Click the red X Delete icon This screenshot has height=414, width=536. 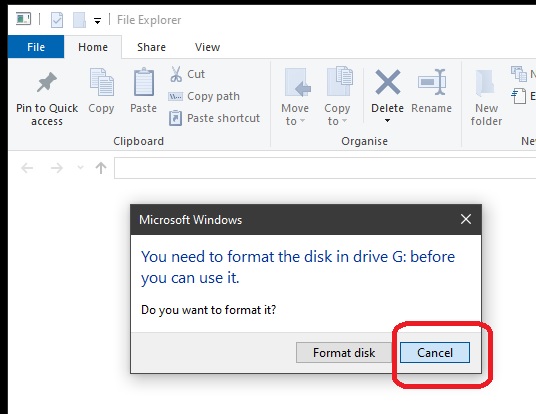pyautogui.click(x=388, y=82)
